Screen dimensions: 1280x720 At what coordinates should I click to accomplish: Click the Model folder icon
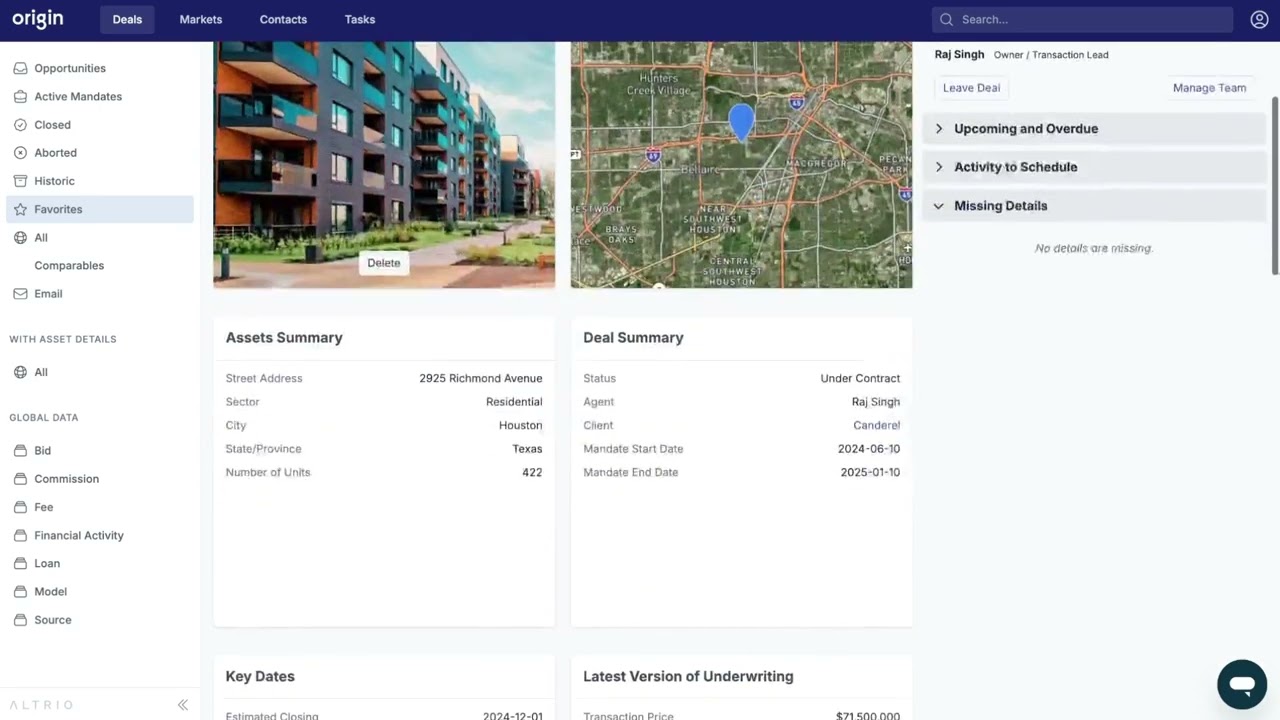20,592
